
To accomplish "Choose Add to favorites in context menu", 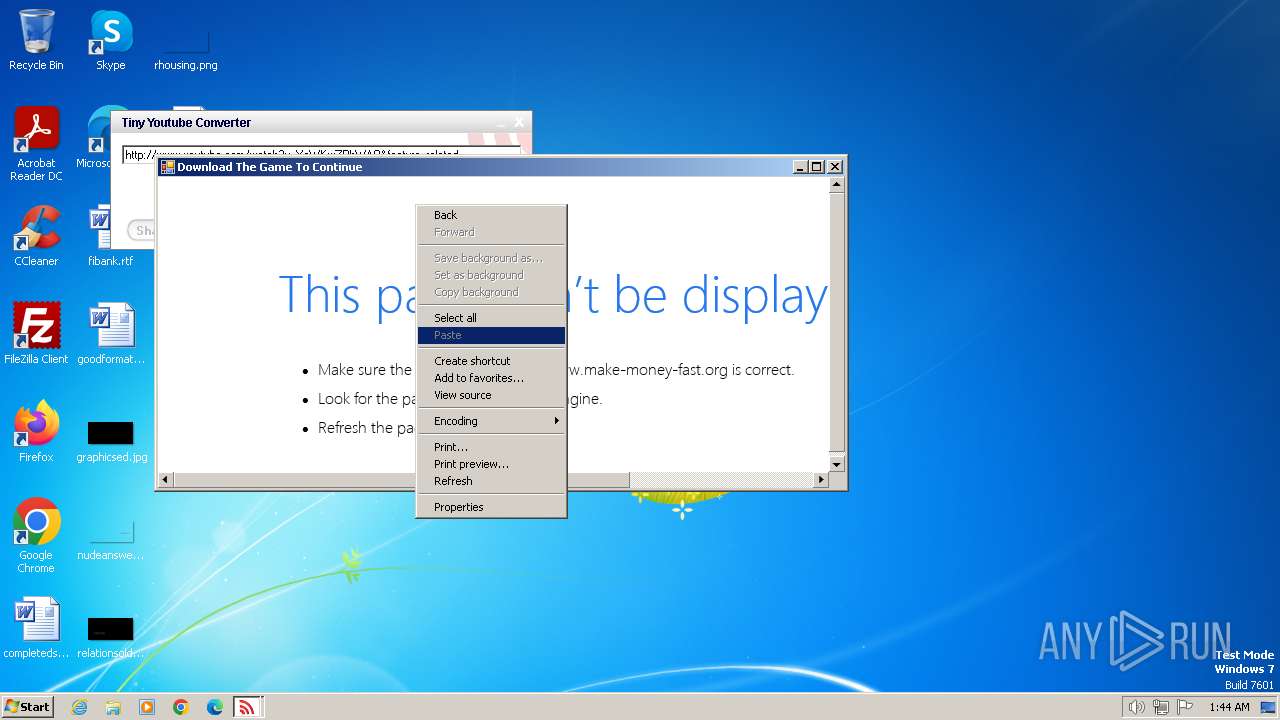I will click(491, 378).
